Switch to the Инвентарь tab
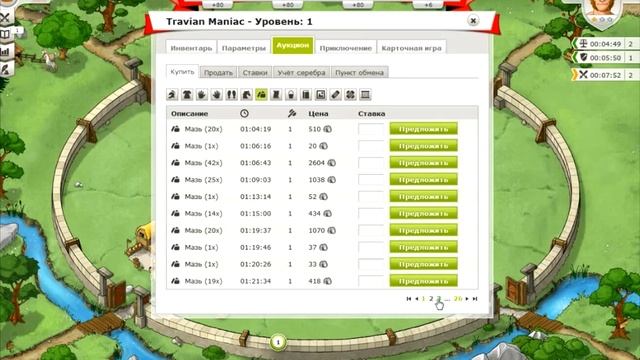 coord(191,48)
